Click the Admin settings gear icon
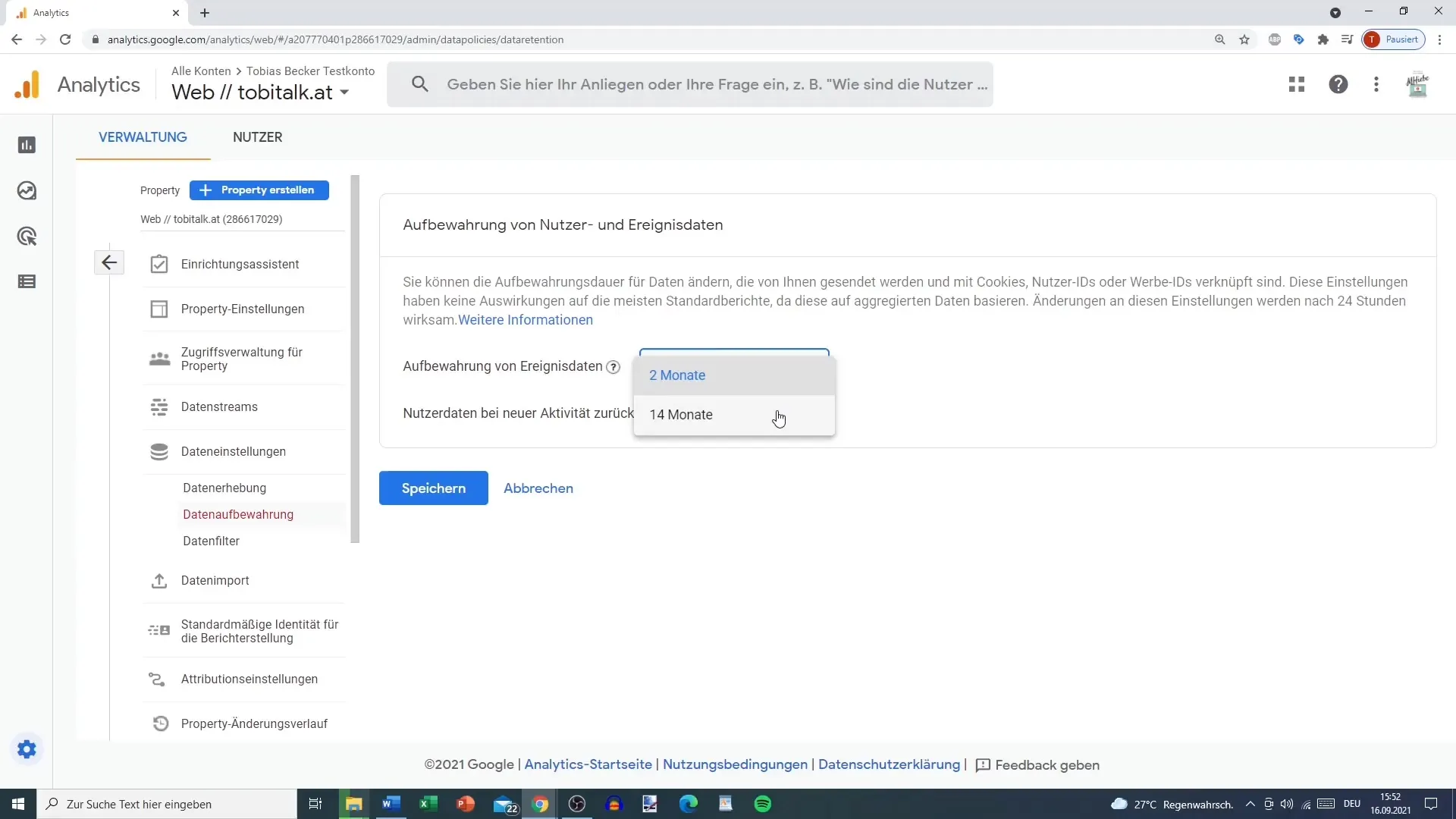 click(x=27, y=749)
